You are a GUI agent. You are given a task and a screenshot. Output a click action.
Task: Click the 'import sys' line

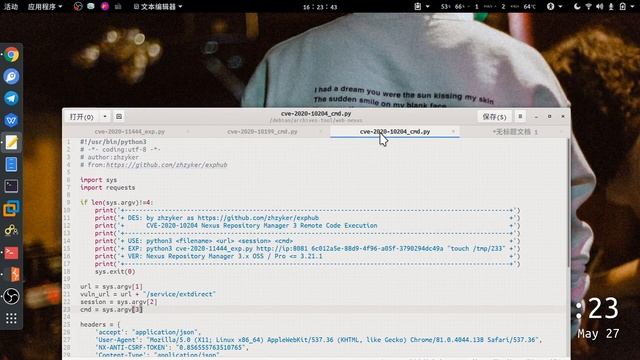tap(98, 180)
